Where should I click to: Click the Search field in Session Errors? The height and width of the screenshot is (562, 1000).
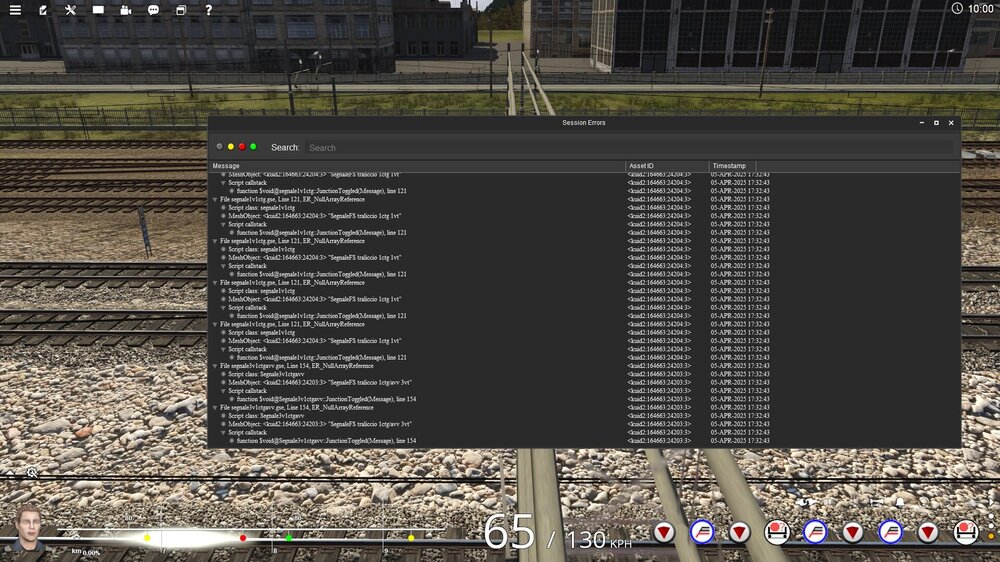pos(629,147)
